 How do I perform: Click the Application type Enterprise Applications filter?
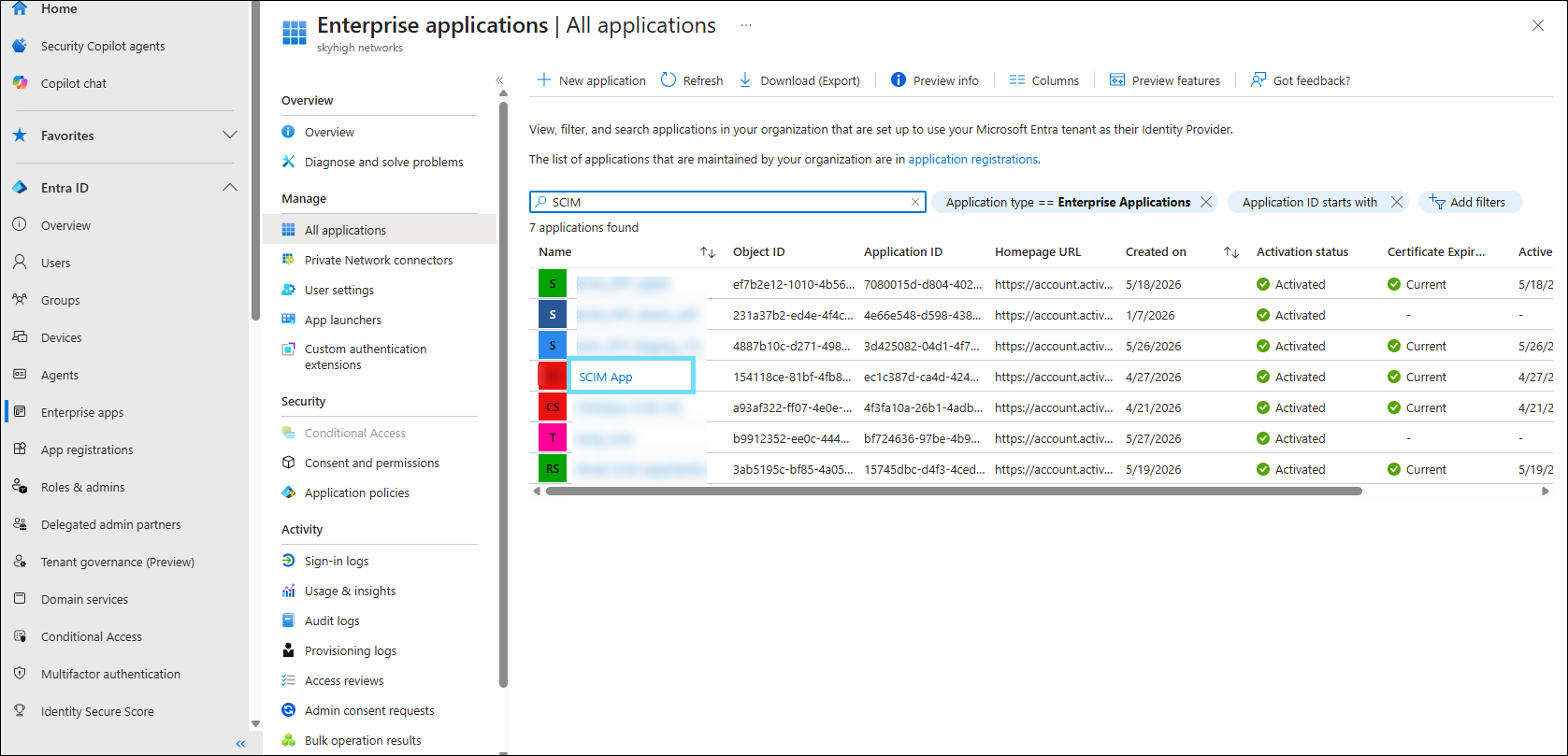pyautogui.click(x=1068, y=202)
